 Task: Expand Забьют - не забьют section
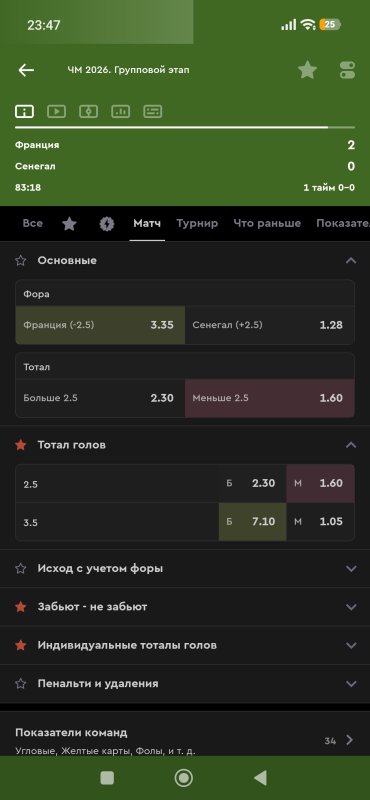351,607
